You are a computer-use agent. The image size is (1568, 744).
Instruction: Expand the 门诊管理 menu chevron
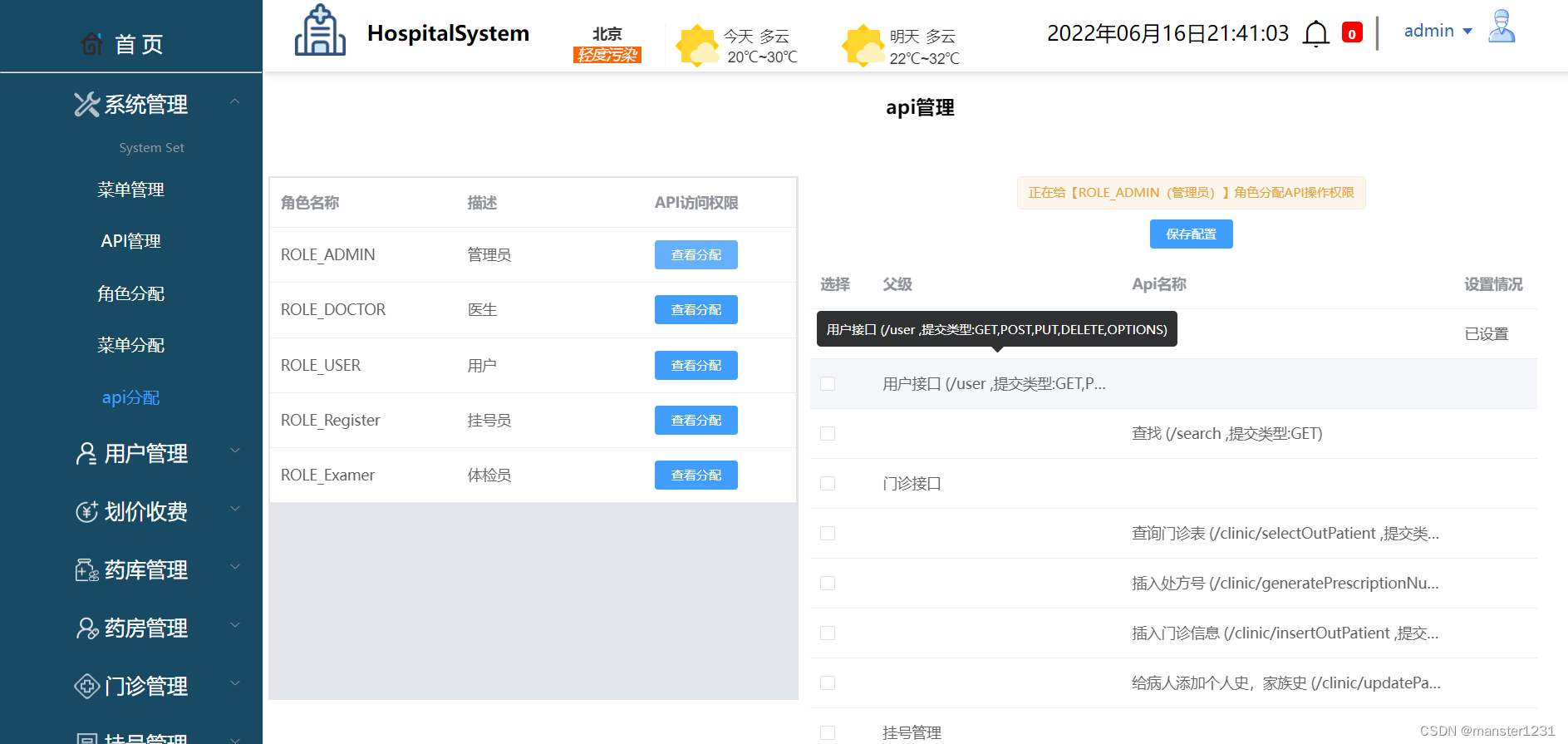(x=235, y=683)
